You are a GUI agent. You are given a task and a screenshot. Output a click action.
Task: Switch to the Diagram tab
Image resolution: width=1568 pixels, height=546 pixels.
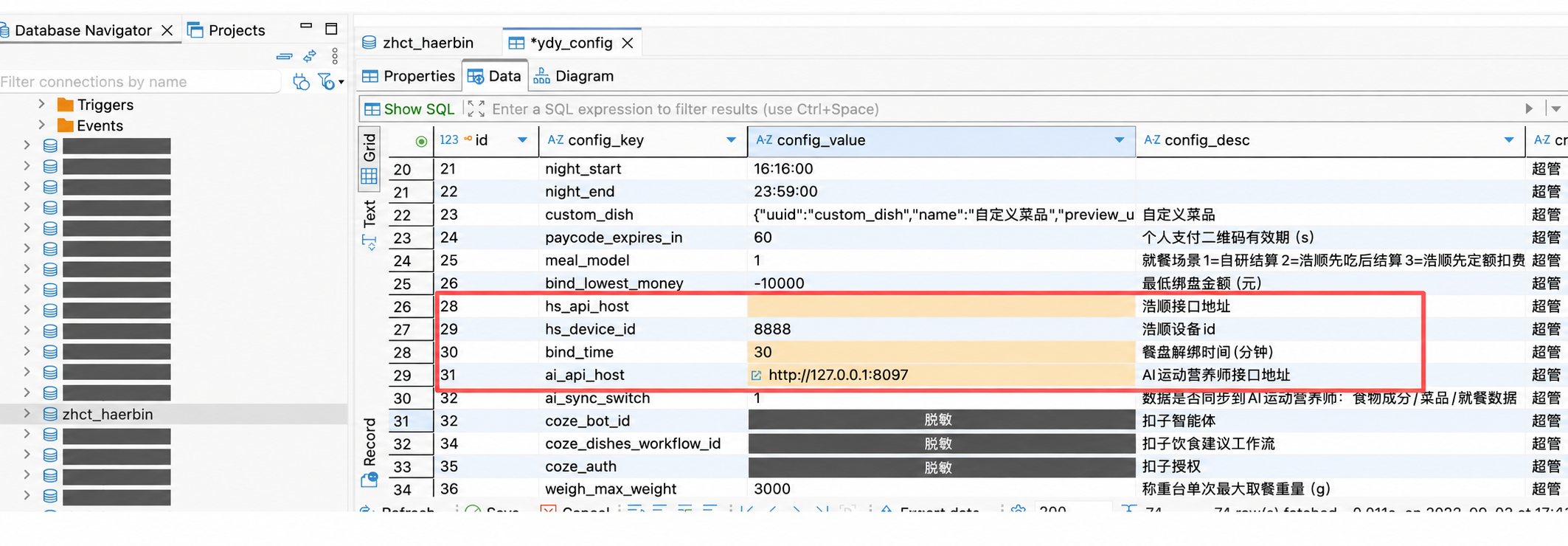point(574,76)
